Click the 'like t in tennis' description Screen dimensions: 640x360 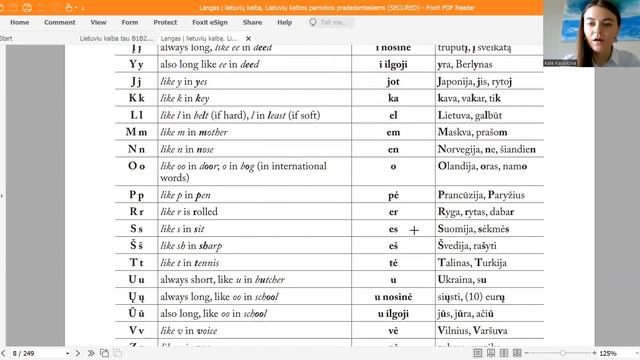(x=189, y=263)
